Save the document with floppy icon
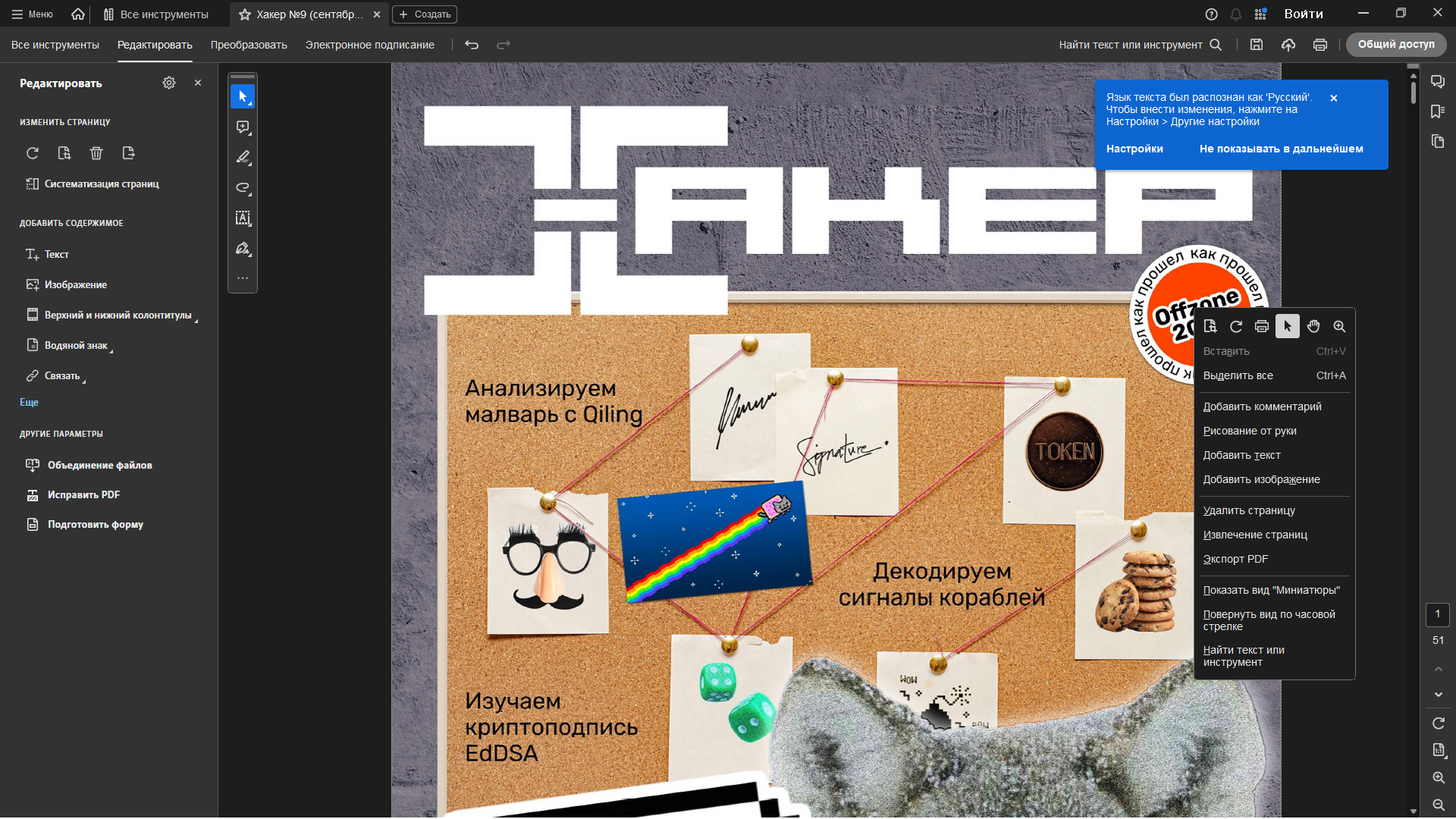 tap(1257, 45)
